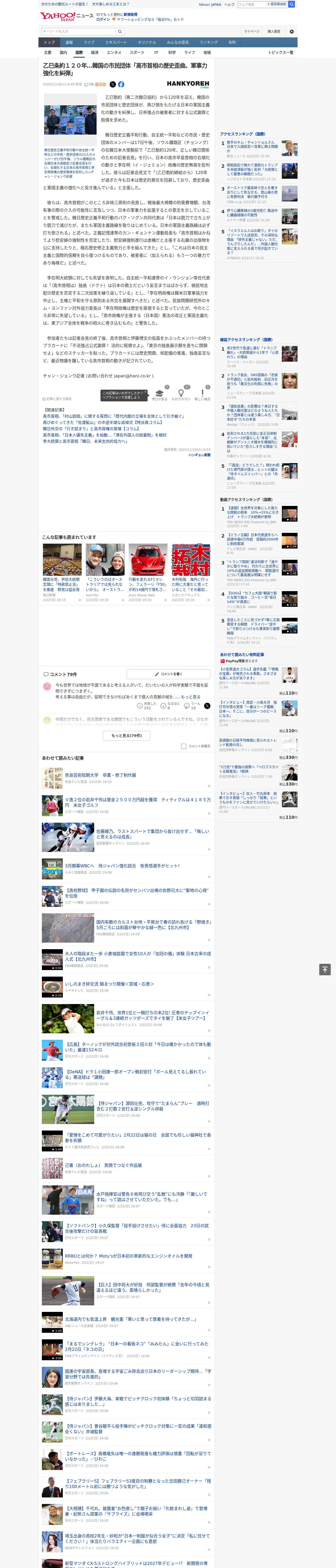Open the 国内 category
The height and width of the screenshot is (1568, 336).
tap(63, 52)
